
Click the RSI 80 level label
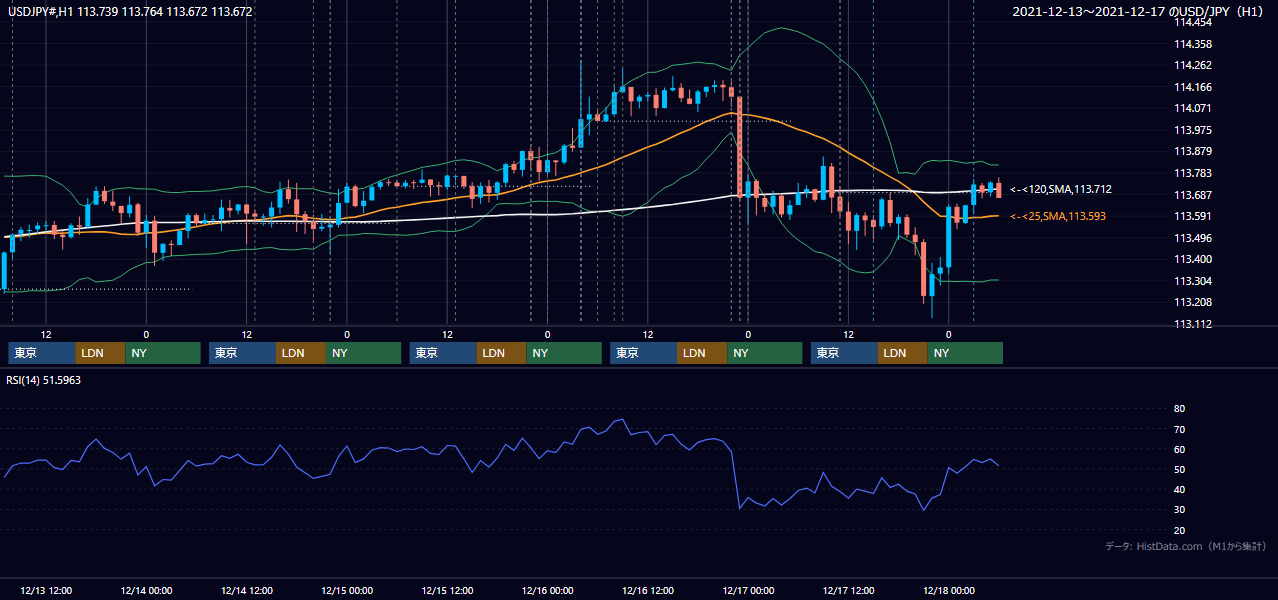pyautogui.click(x=1179, y=409)
